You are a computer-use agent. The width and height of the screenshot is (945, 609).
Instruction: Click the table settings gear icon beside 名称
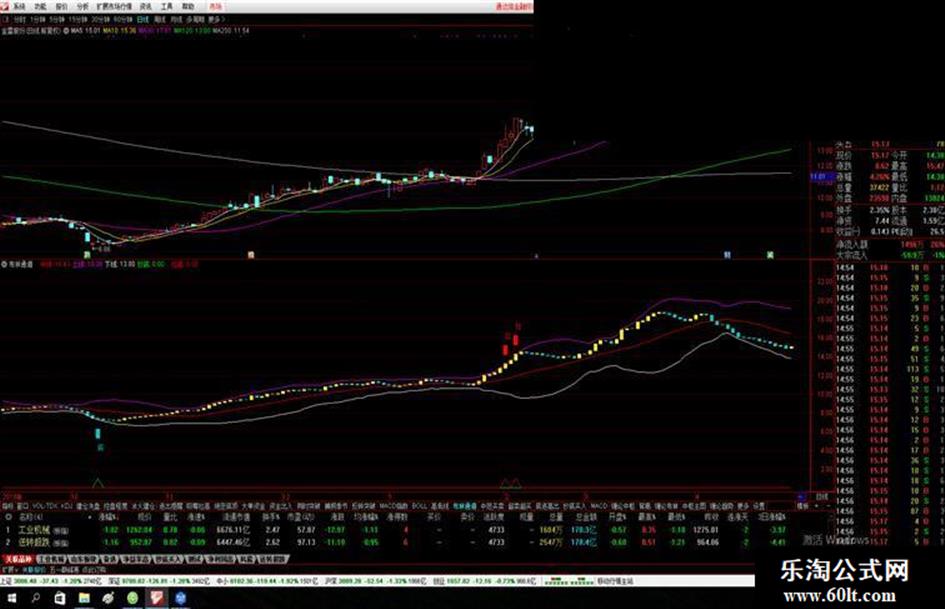8,517
